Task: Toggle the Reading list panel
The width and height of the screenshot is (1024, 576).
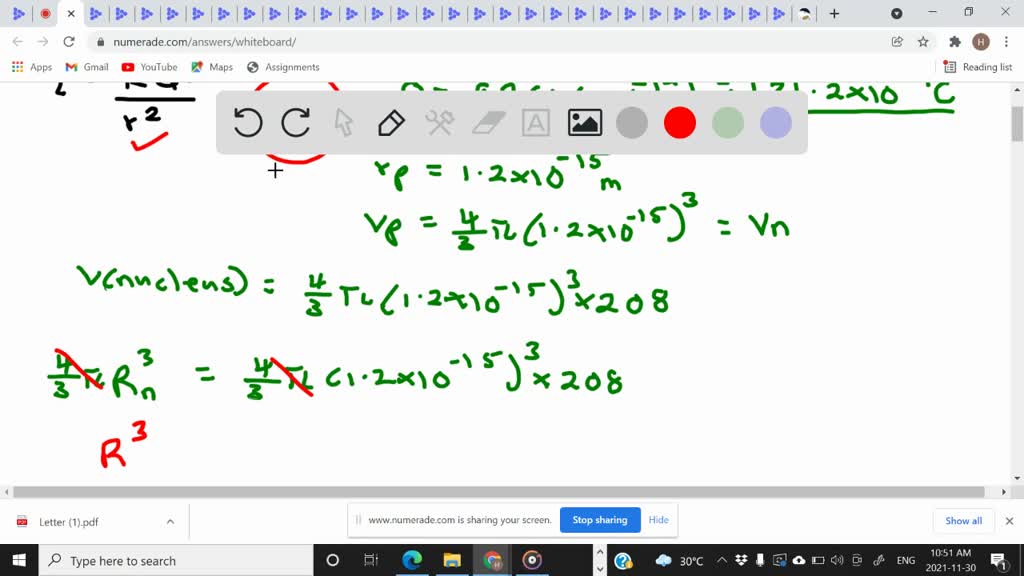Action: pos(976,67)
